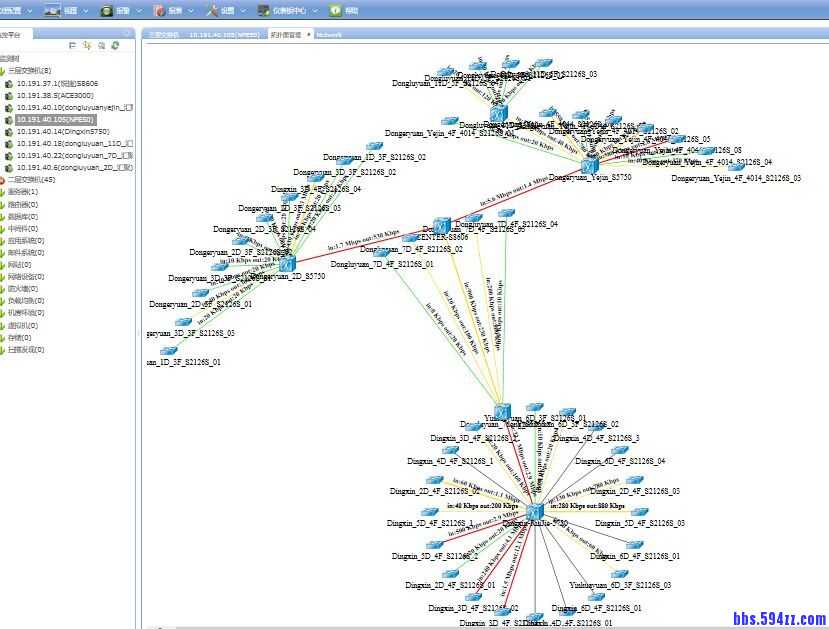Collapse the layer-3 switches (8) tree group
The width and height of the screenshot is (829, 629).
pos(4,71)
